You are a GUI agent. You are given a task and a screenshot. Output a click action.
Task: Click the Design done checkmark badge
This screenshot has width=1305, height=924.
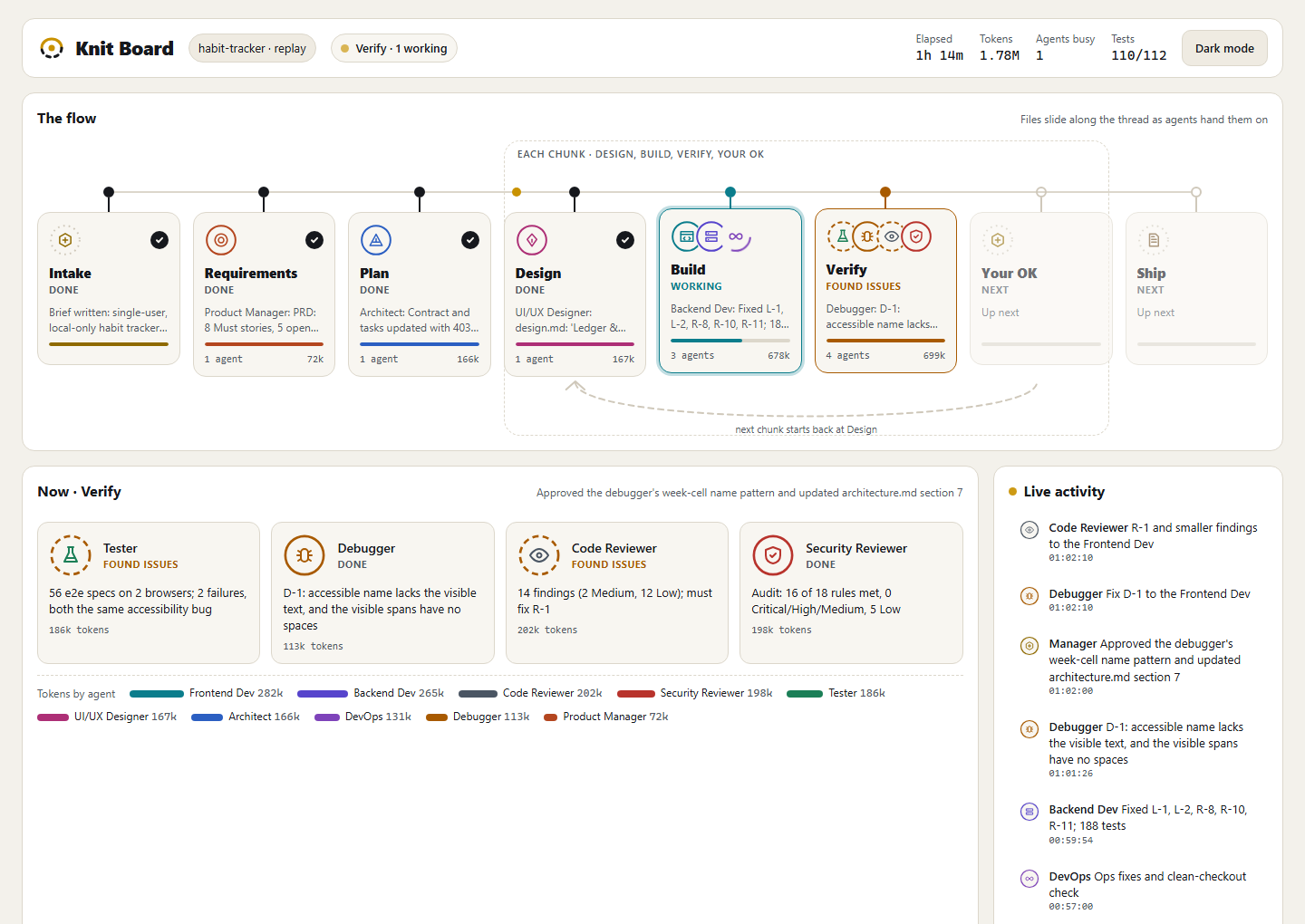(x=625, y=240)
